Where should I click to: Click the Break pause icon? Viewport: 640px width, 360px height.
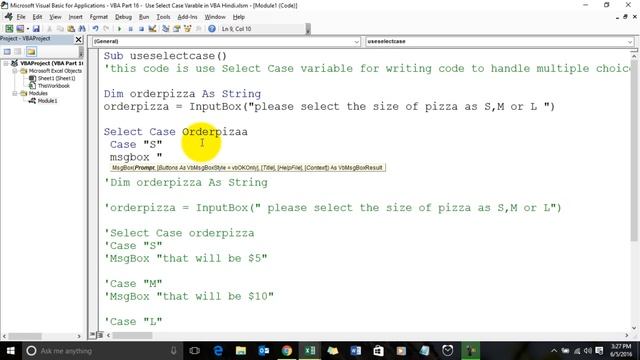tap(131, 29)
